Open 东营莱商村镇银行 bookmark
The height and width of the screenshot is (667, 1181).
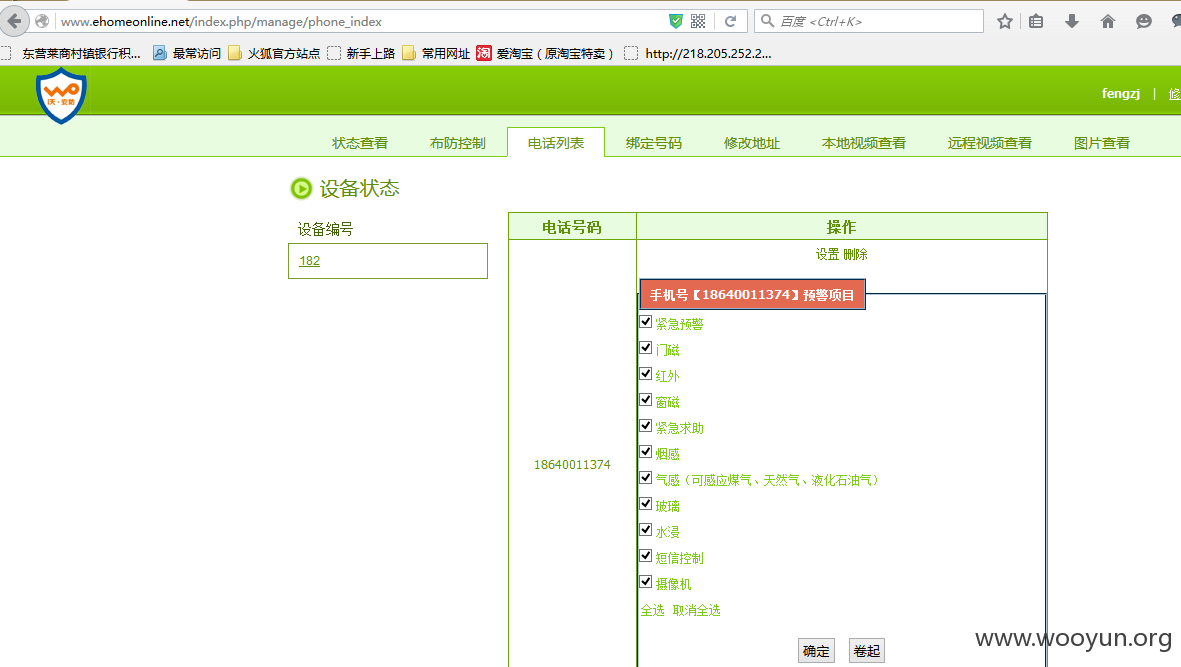tap(72, 53)
